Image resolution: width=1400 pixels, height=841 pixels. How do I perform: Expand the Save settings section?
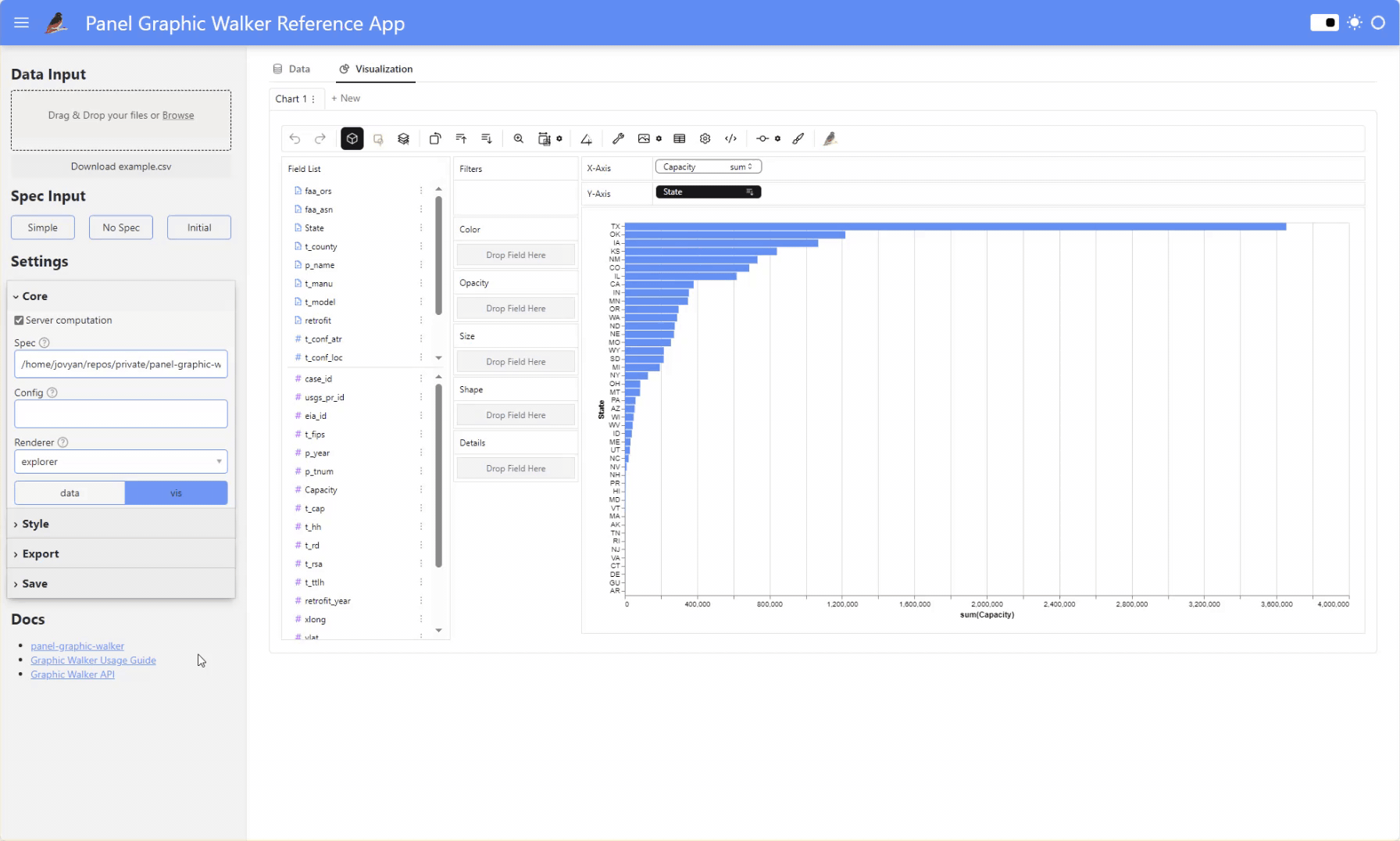[121, 584]
